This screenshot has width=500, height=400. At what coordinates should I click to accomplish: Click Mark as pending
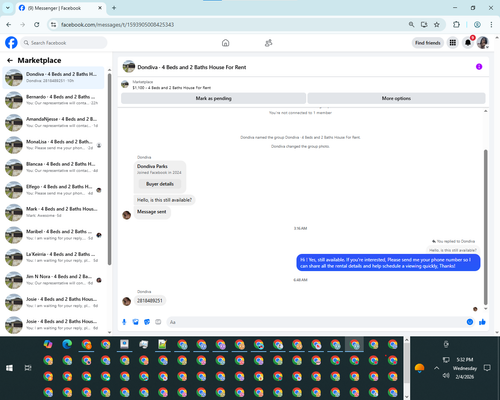(213, 98)
